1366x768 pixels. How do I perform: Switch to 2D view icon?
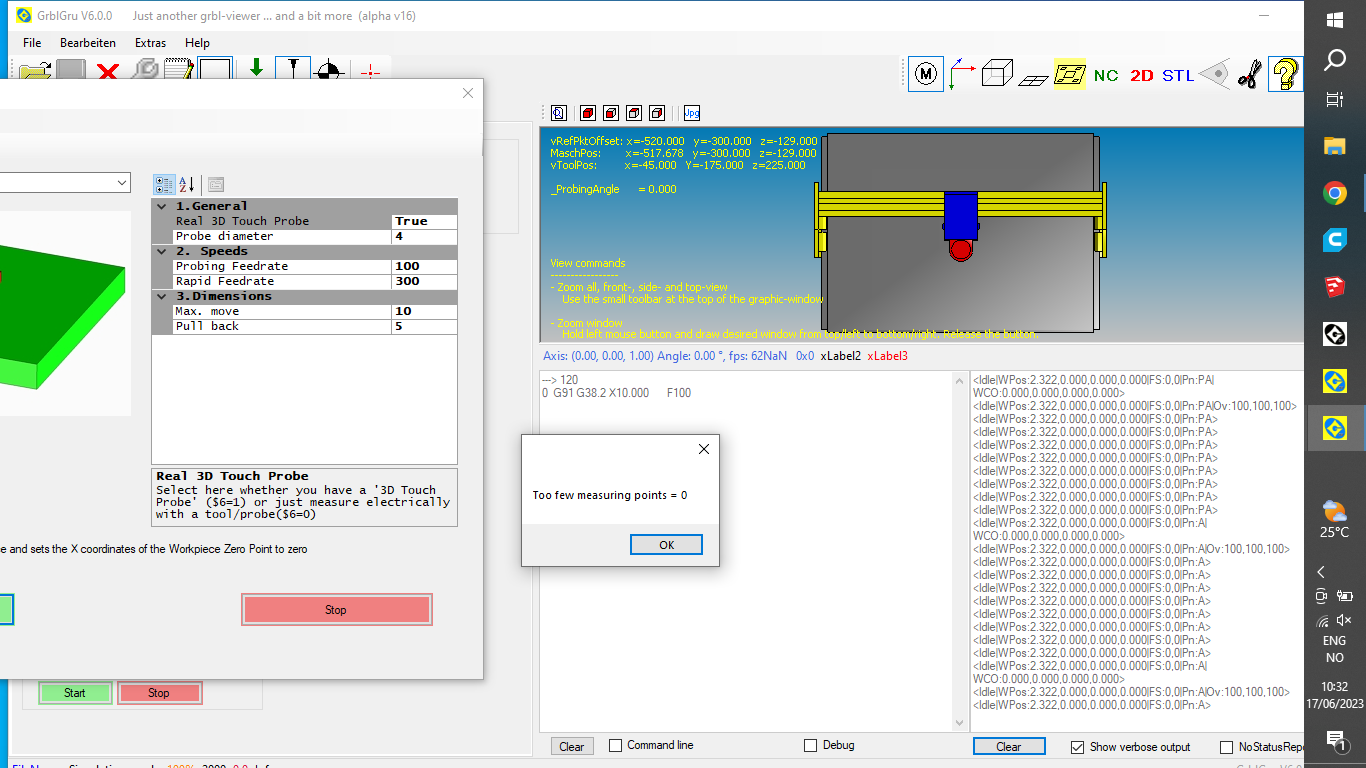1142,76
